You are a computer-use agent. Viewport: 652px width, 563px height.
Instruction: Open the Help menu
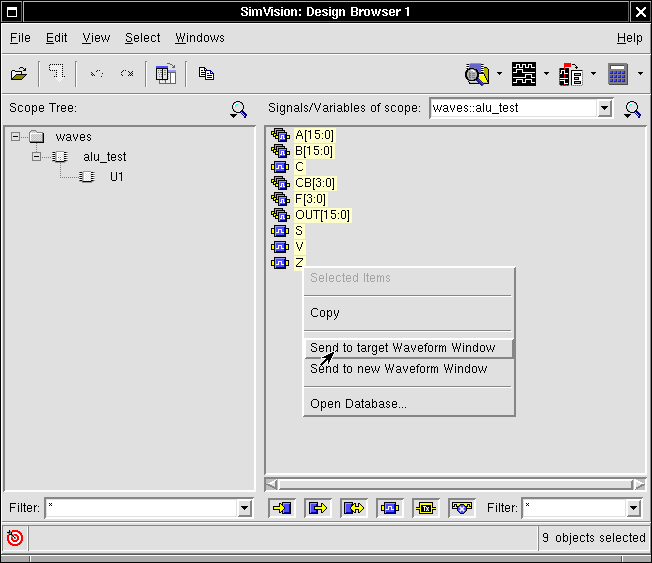tap(630, 38)
